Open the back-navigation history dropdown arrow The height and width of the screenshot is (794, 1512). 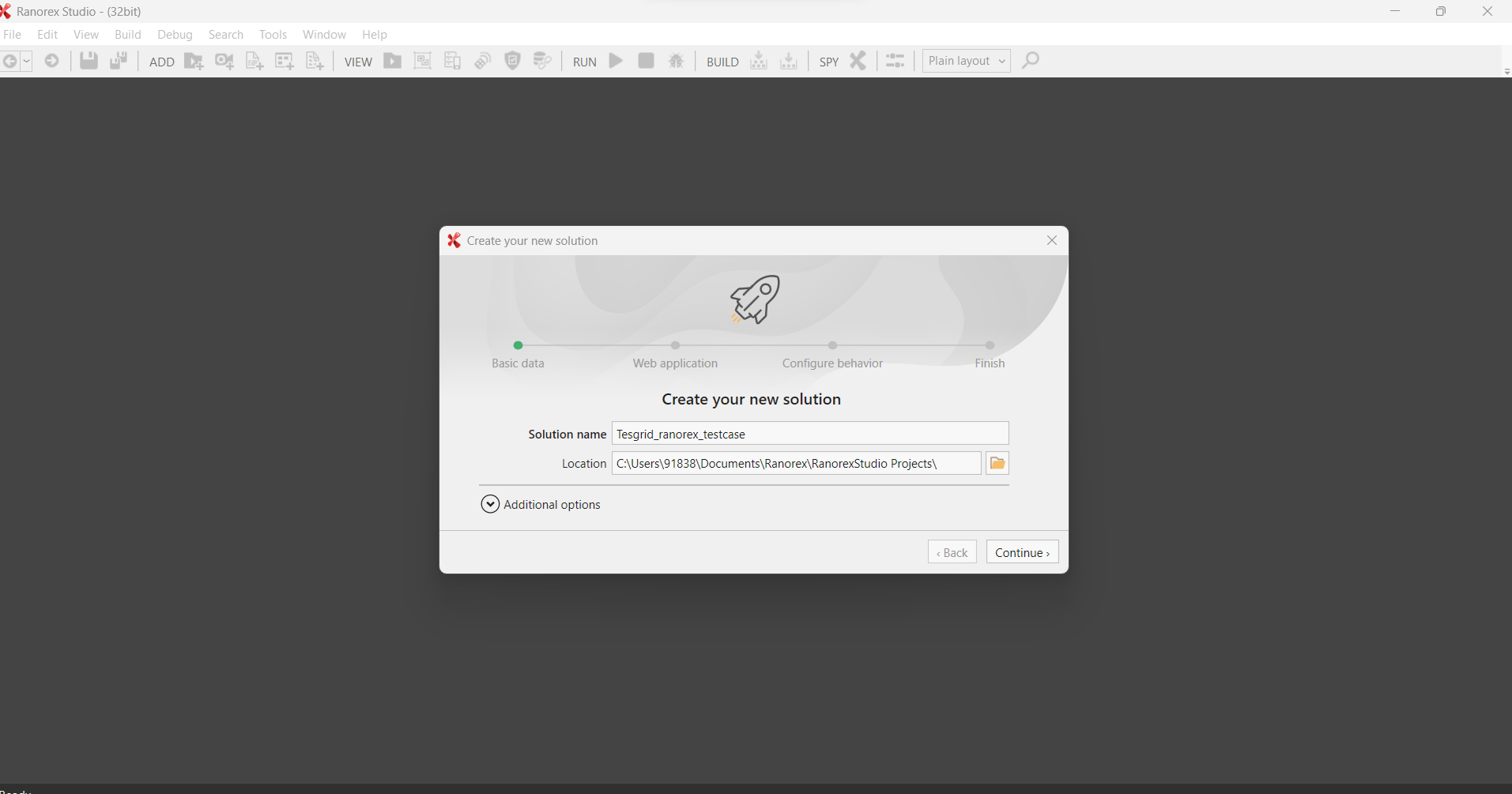pos(26,61)
